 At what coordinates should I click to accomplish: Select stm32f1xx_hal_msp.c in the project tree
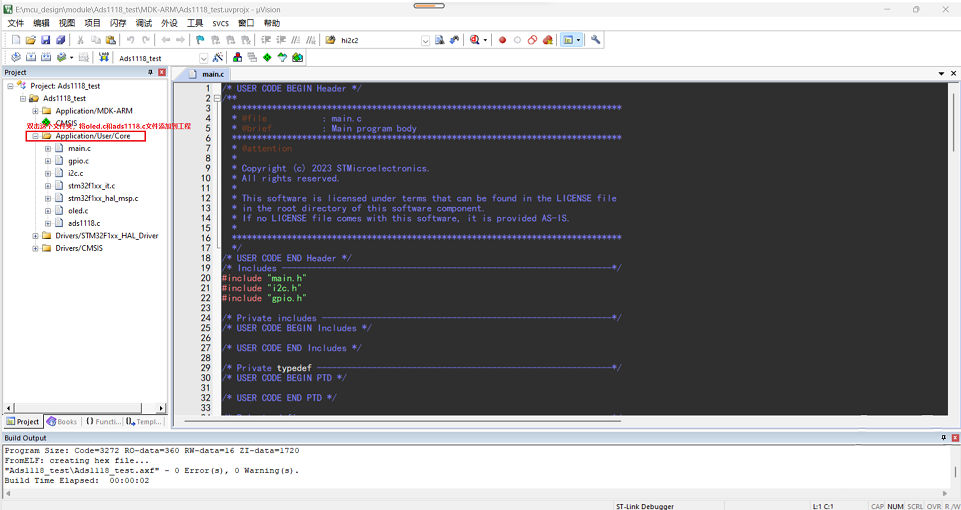coord(103,198)
